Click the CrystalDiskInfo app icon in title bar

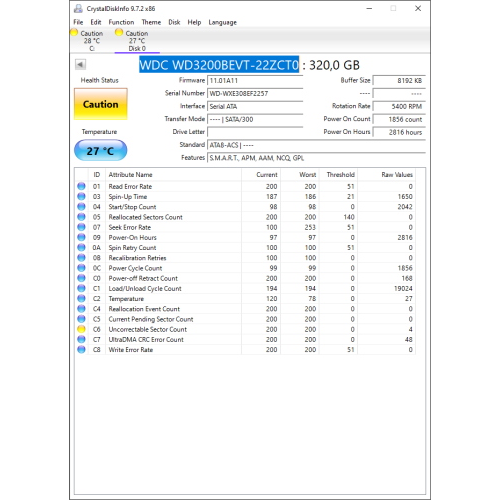pos(78,9)
